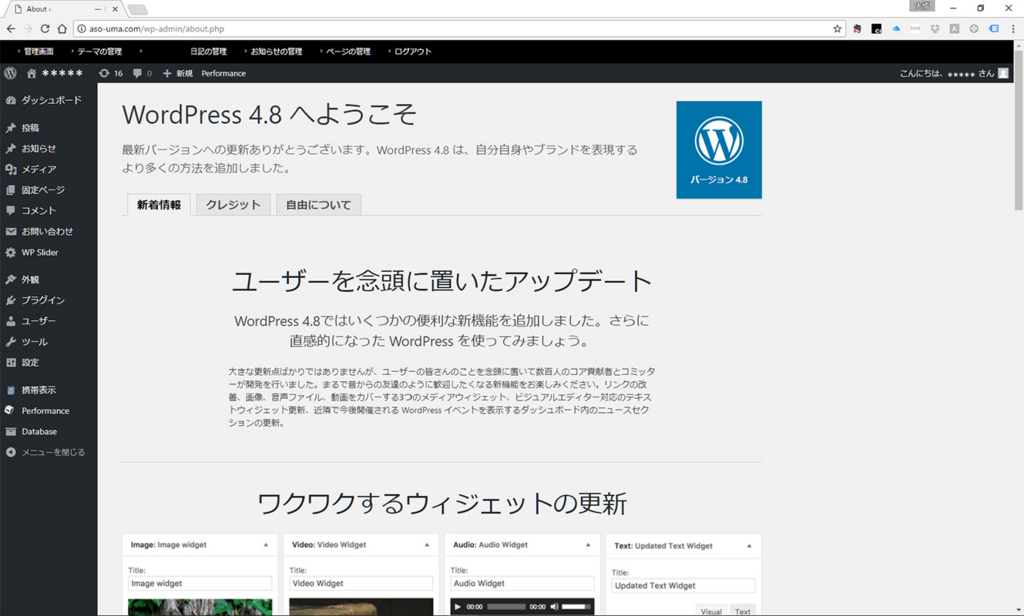The image size is (1024, 616).
Task: Open the iCloud cloud extension icon
Action: click(x=896, y=29)
